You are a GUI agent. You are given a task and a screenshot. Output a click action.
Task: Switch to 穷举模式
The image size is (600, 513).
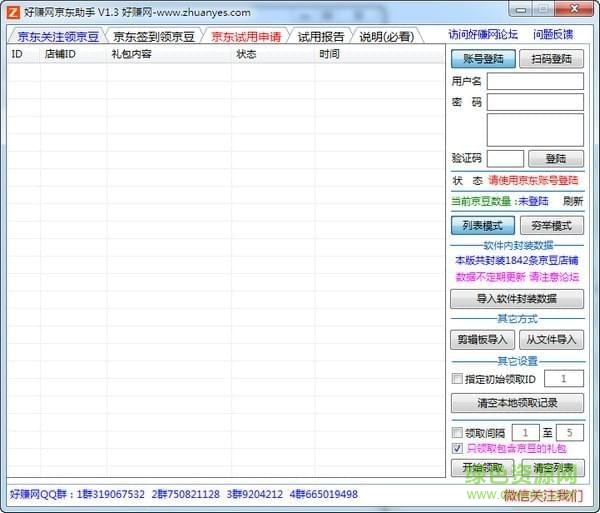551,226
